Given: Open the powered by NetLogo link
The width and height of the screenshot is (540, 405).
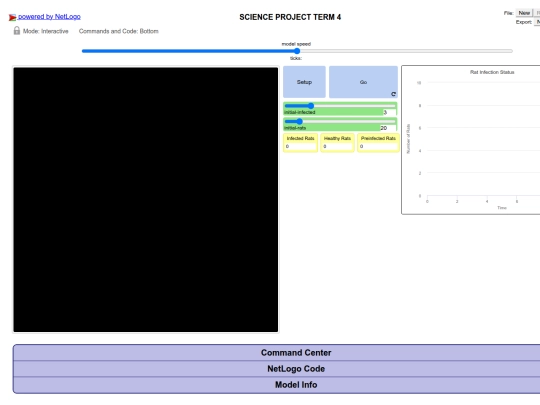Looking at the screenshot, I should click(49, 17).
